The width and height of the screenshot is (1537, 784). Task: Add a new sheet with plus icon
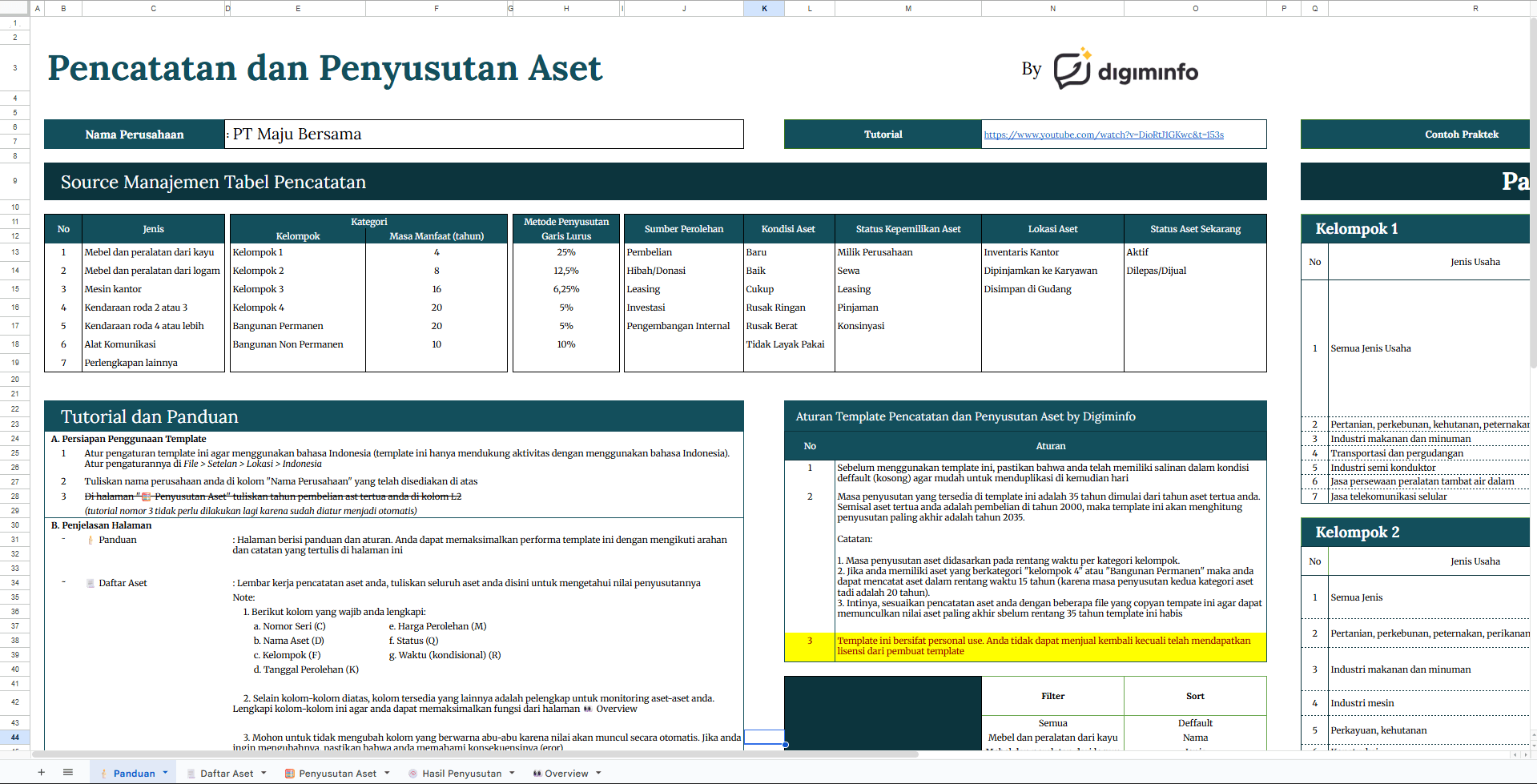coord(41,772)
